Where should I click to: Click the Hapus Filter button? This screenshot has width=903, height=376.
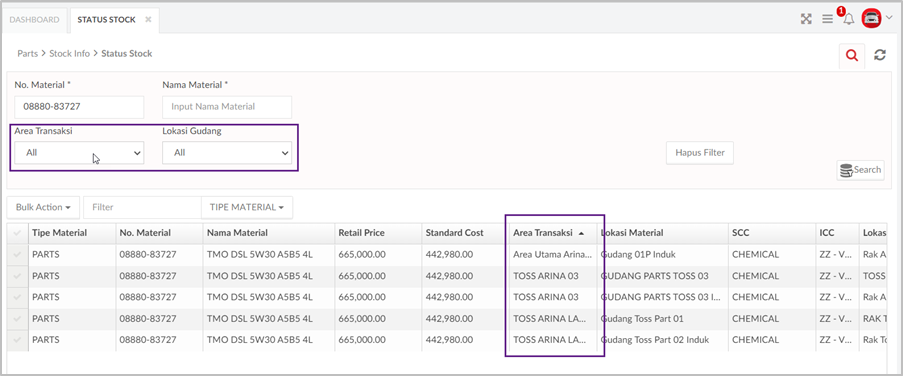pyautogui.click(x=700, y=153)
